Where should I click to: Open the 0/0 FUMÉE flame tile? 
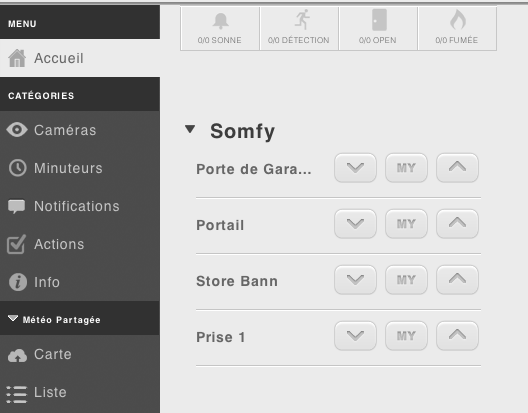tap(457, 29)
